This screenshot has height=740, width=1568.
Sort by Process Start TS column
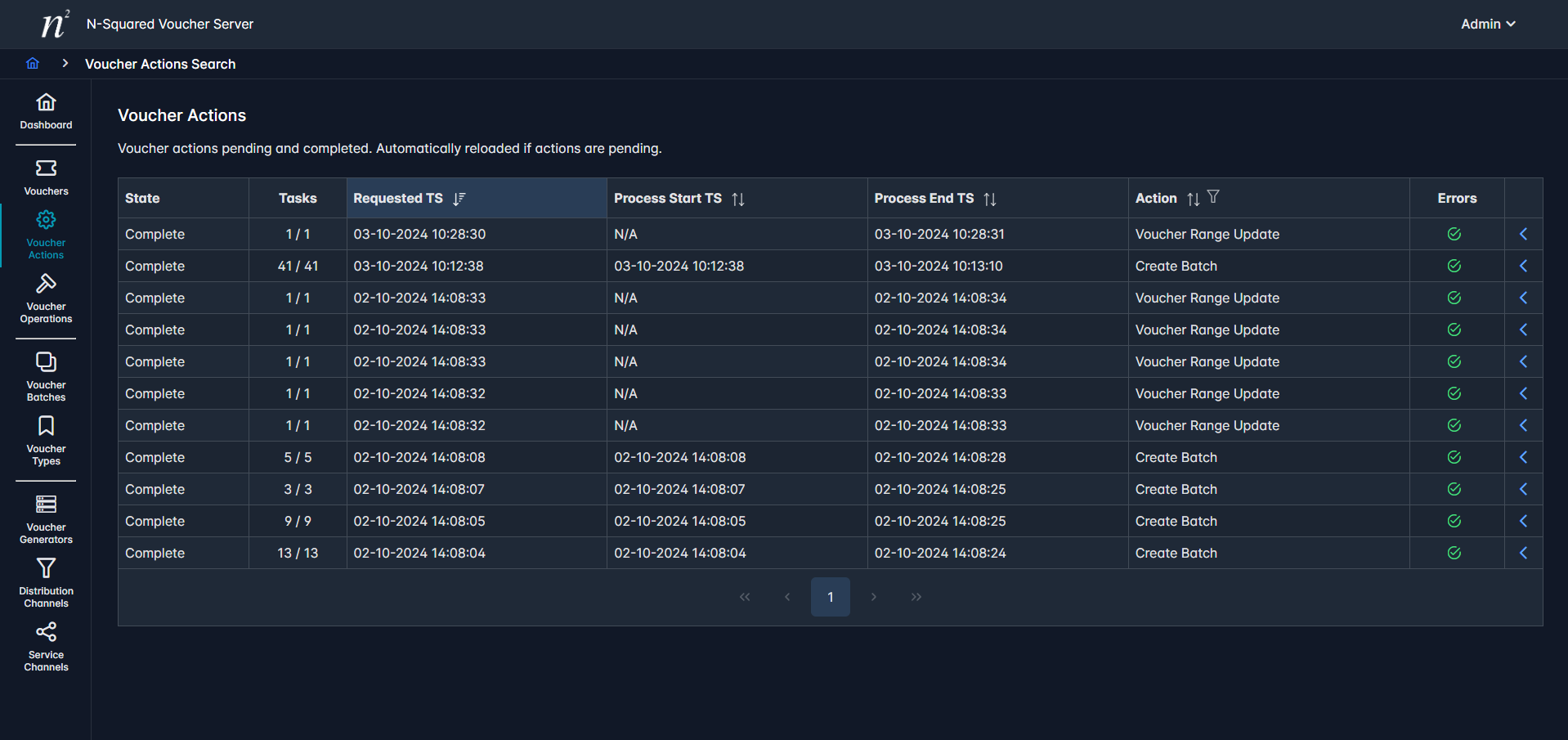738,199
